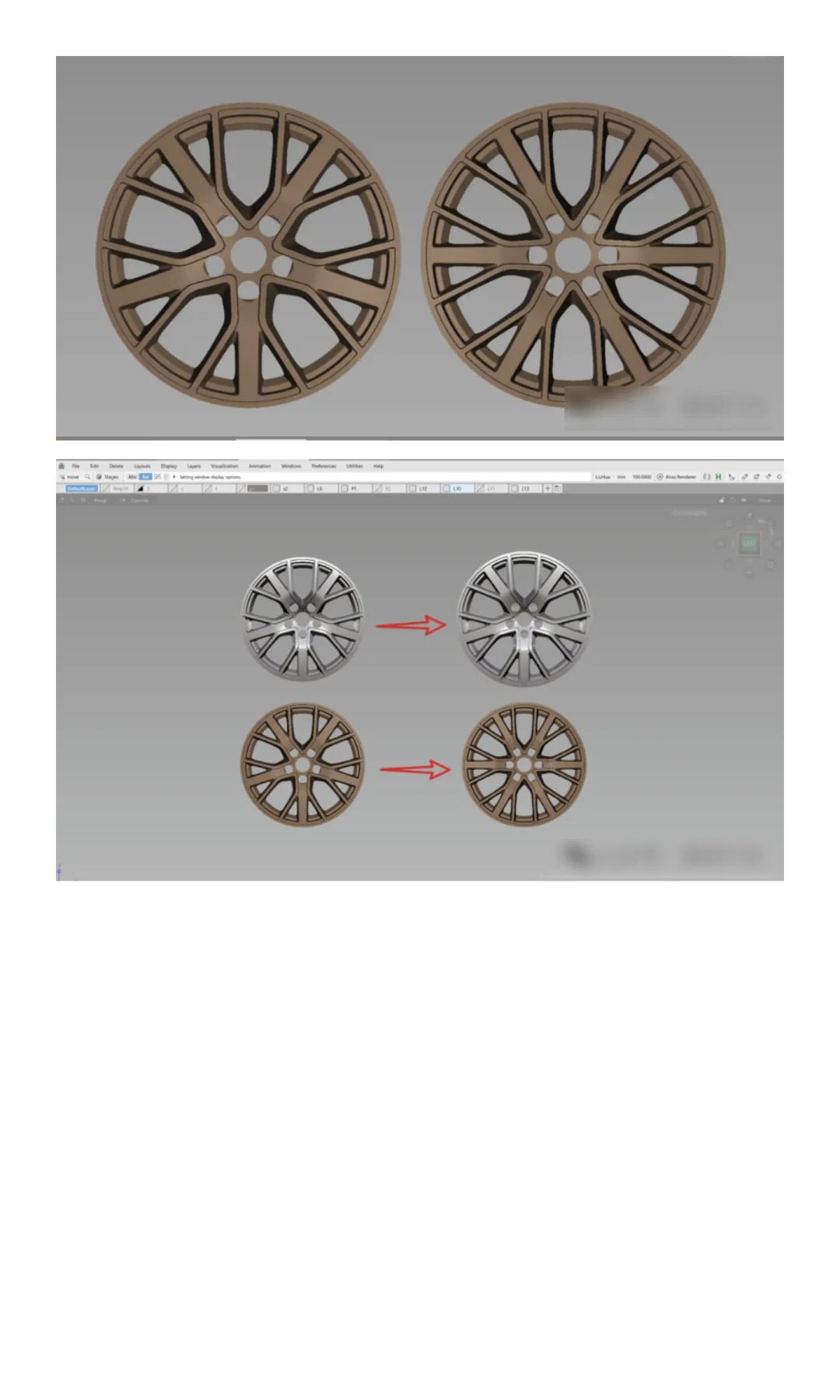This screenshot has width=840, height=1400.
Task: Open the Preferences menu
Action: pyautogui.click(x=324, y=466)
